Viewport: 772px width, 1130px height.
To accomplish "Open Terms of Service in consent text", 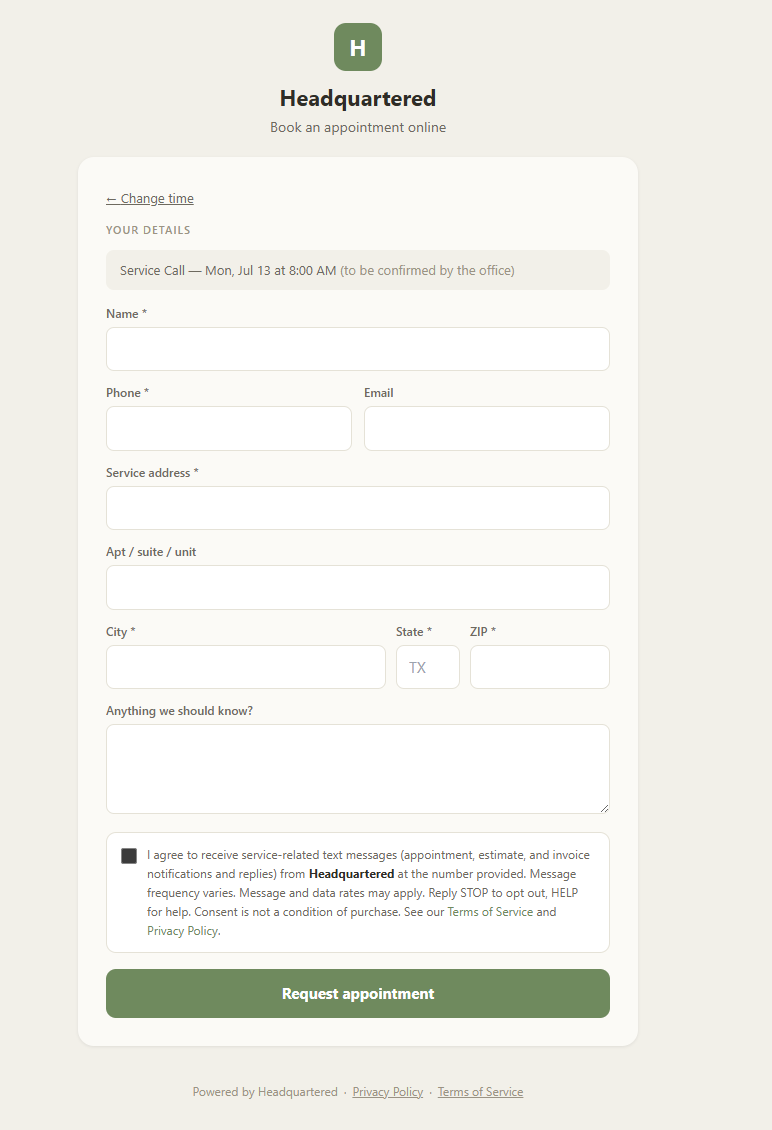I will [490, 912].
